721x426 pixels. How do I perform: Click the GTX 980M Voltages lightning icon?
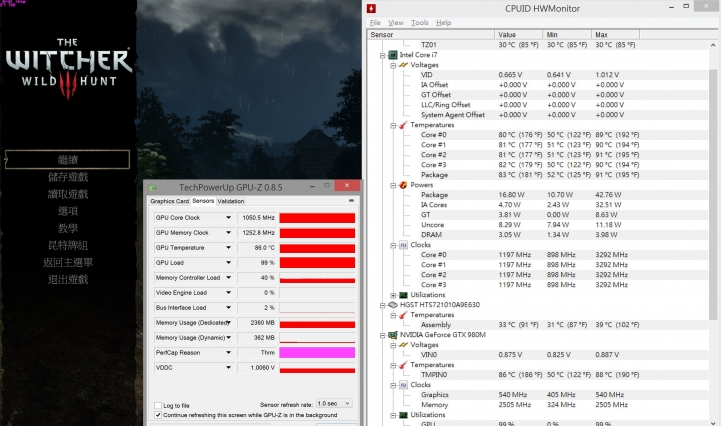[403, 345]
